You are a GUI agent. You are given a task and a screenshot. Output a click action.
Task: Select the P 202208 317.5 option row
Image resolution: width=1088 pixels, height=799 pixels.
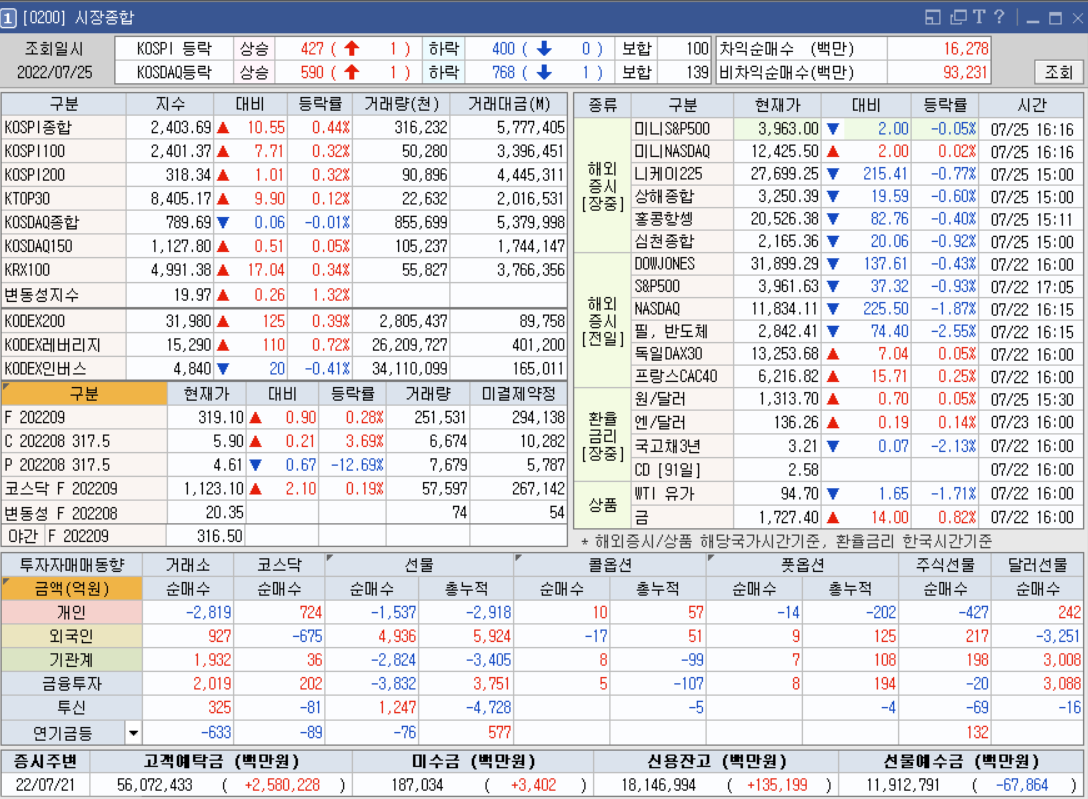pos(284,465)
